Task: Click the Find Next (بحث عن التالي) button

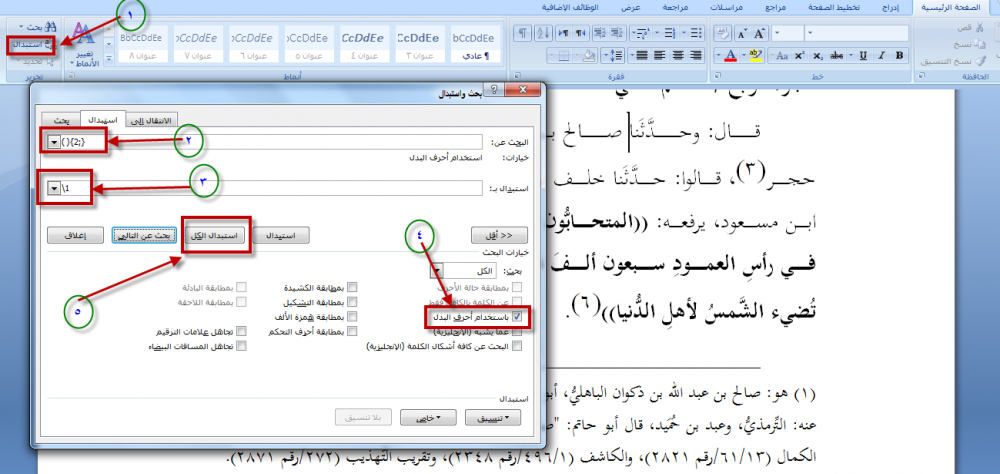Action: click(x=145, y=234)
